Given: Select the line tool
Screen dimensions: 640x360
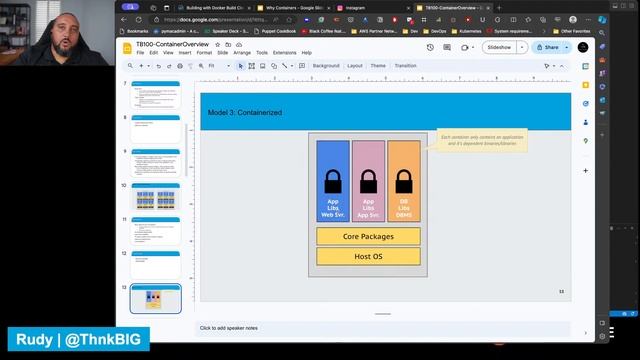Looking at the screenshot, I should (284, 66).
